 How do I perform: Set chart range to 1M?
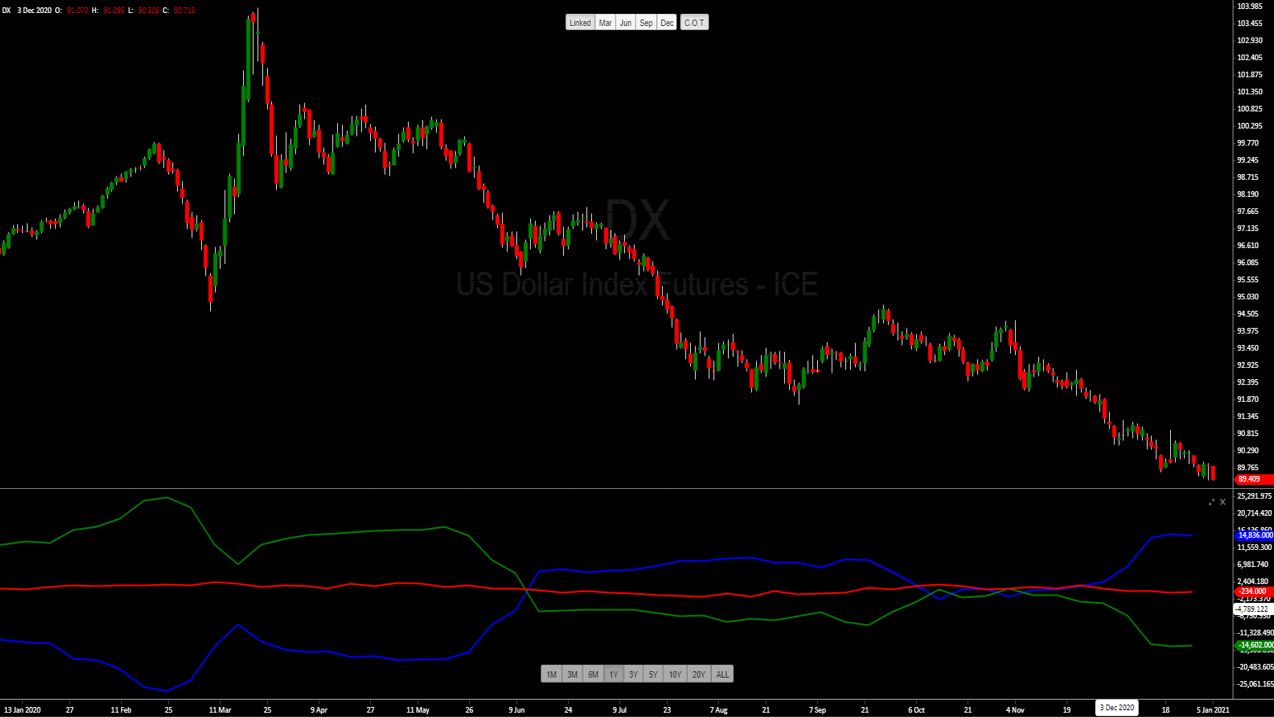click(551, 674)
